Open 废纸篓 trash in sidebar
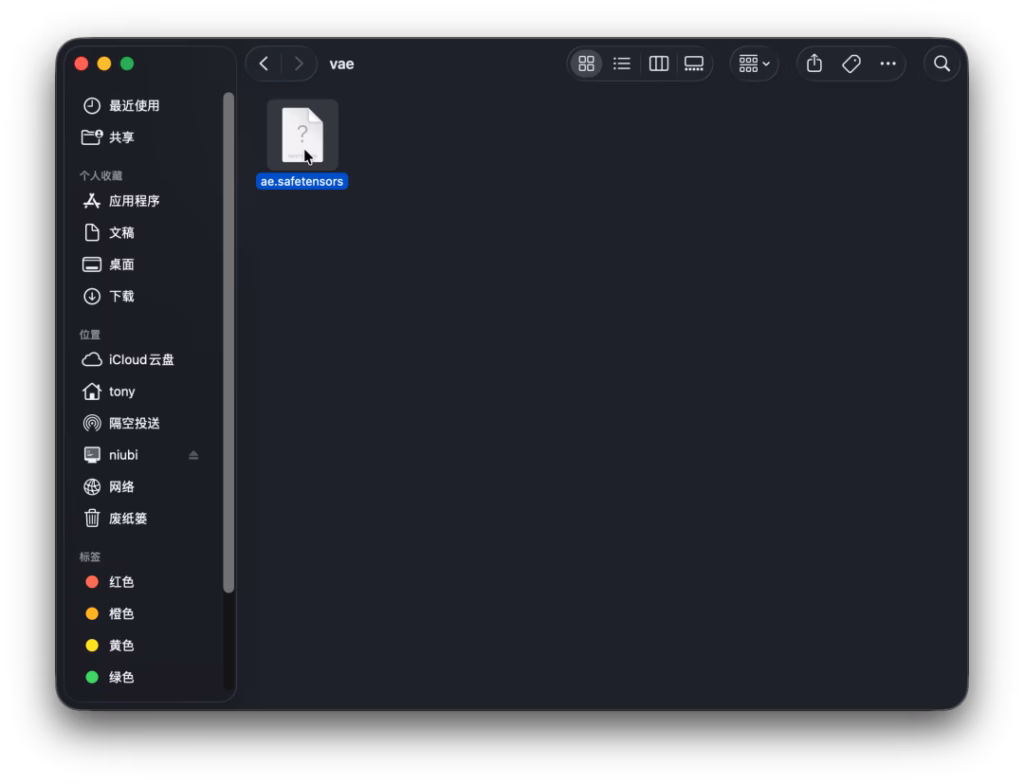This screenshot has width=1024, height=784. point(127,518)
